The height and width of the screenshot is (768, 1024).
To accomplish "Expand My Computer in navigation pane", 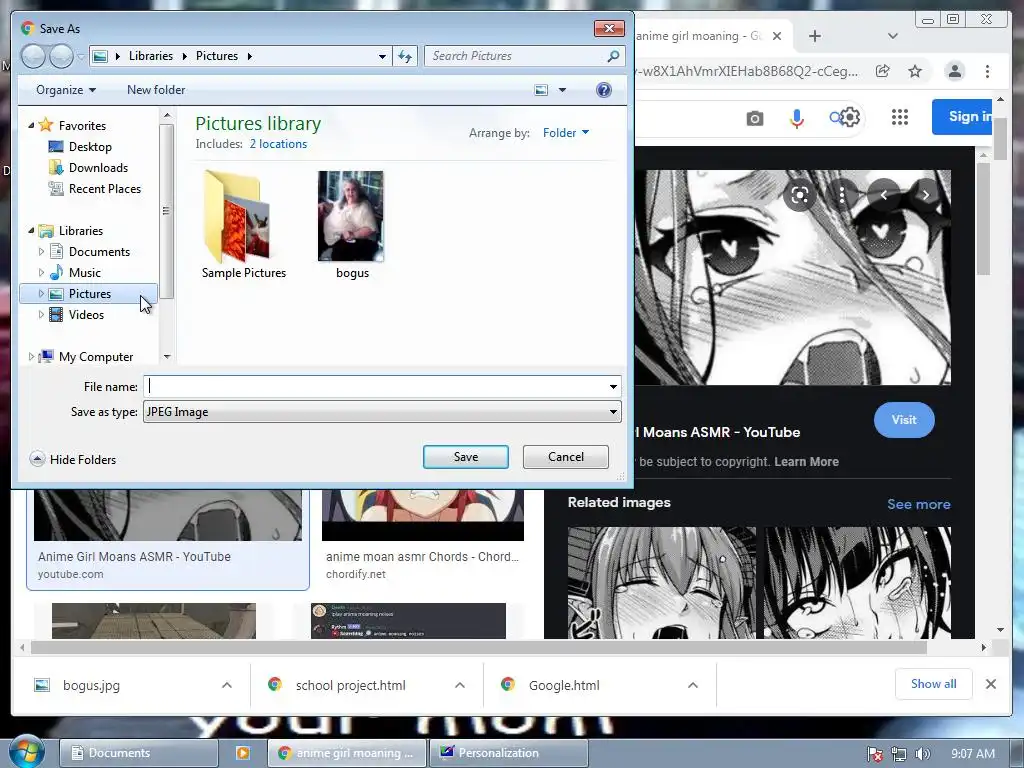I will pyautogui.click(x=31, y=357).
